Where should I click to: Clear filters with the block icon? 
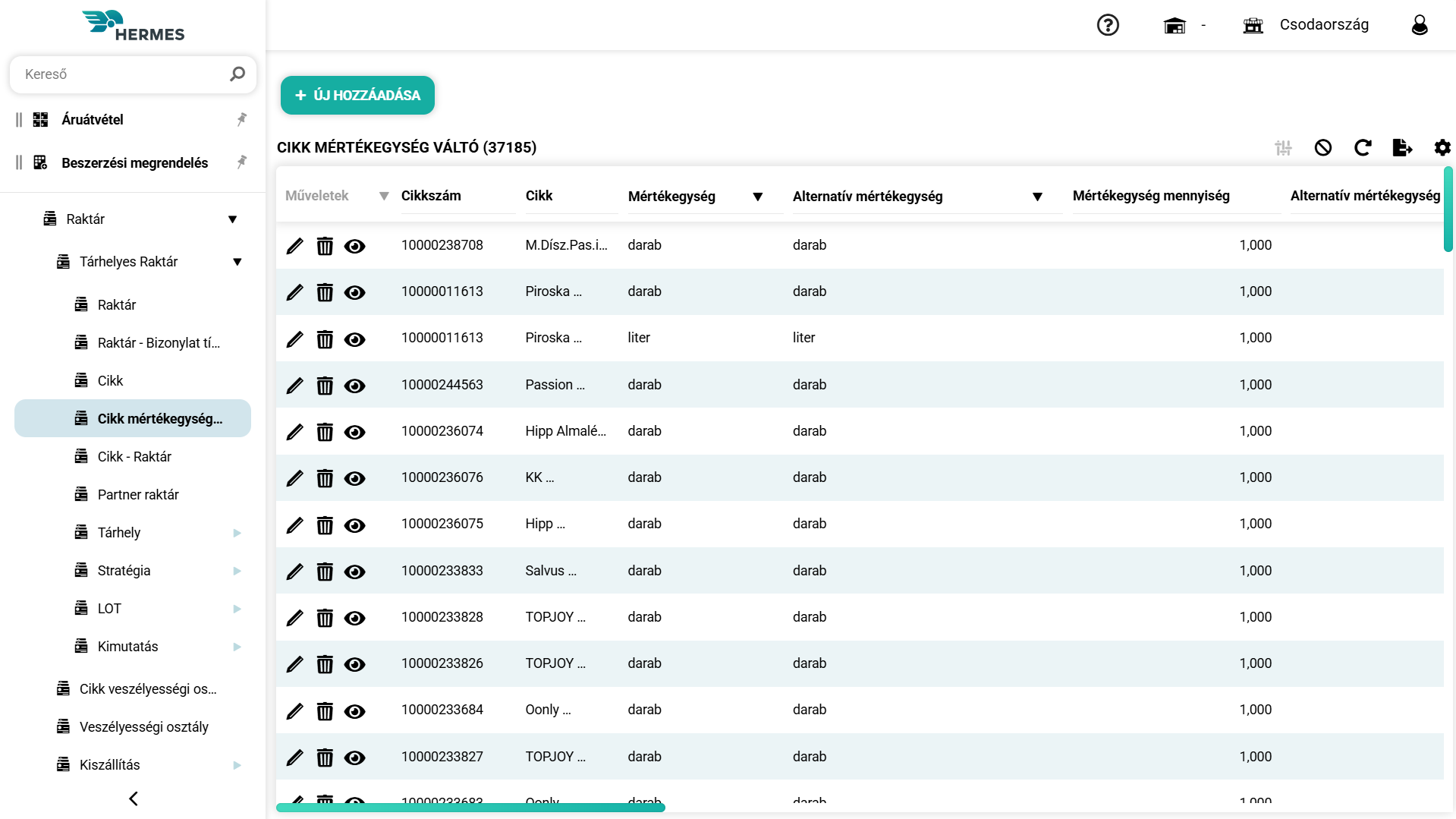pyautogui.click(x=1324, y=148)
